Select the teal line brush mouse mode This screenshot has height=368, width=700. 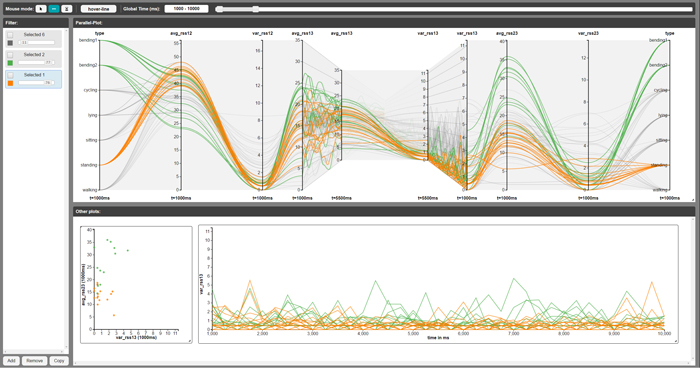(54, 8)
